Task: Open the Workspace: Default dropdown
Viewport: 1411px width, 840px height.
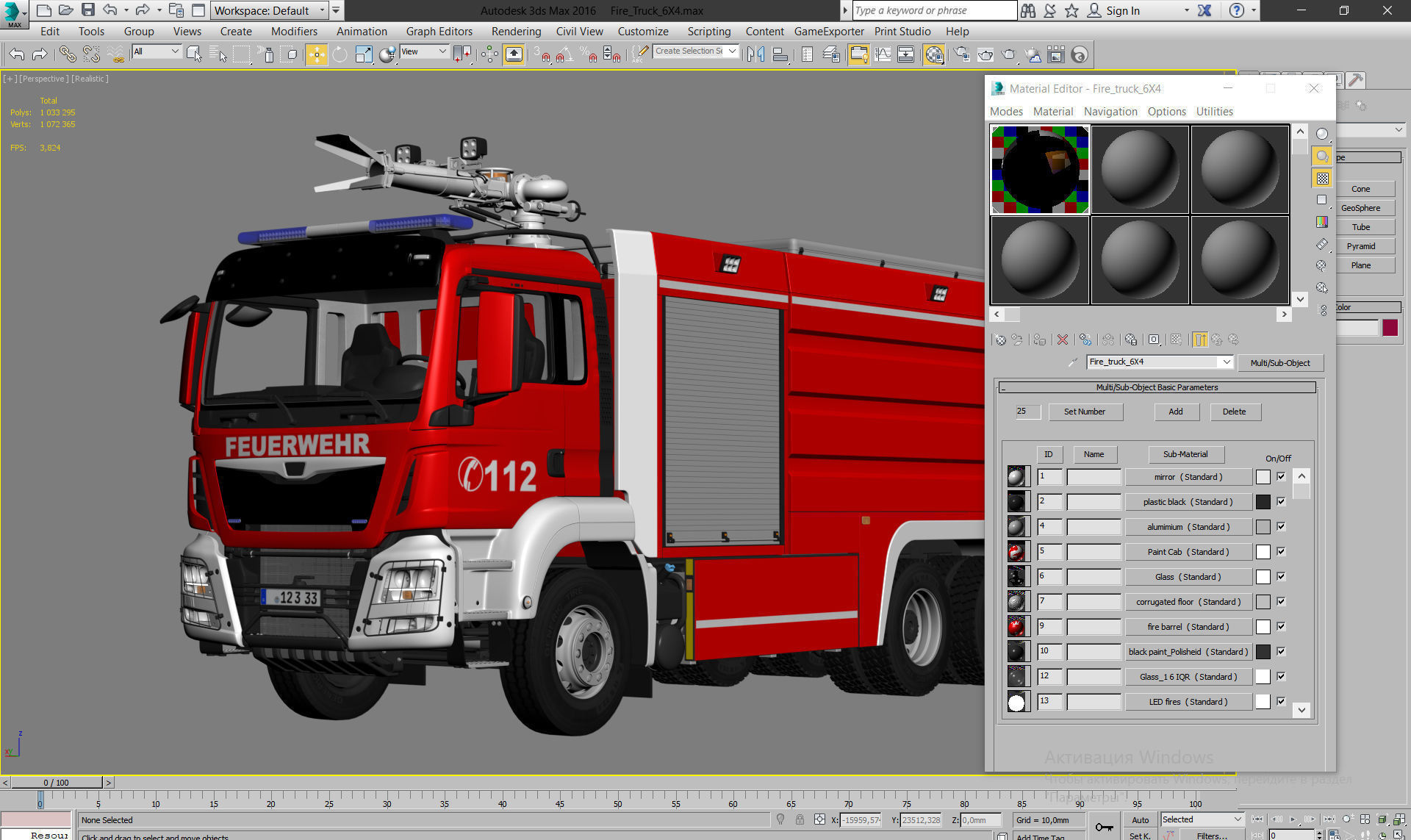Action: point(269,10)
